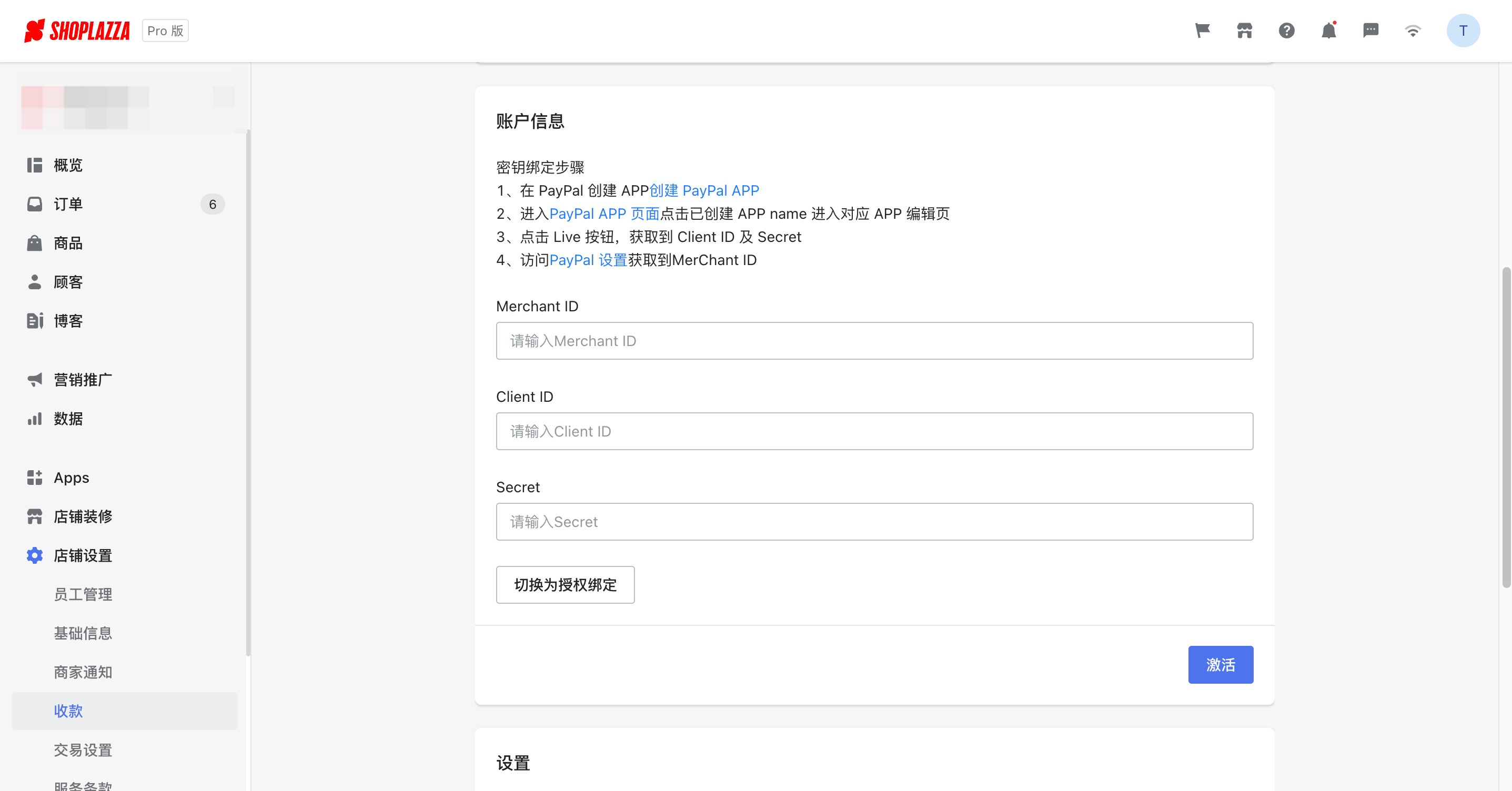Click the orders inbox icon beside 订单

pos(35,204)
